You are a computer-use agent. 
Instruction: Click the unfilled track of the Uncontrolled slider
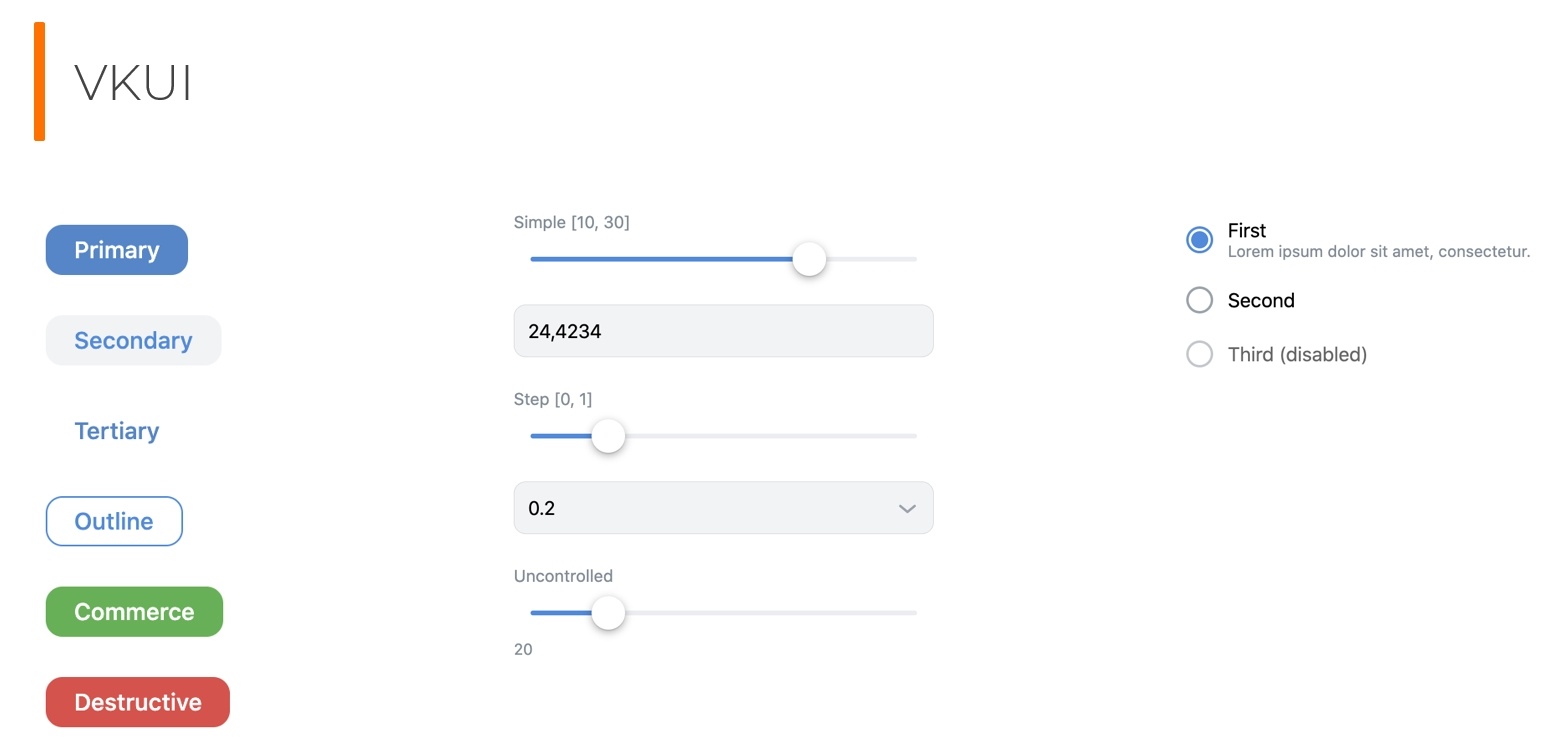click(770, 613)
